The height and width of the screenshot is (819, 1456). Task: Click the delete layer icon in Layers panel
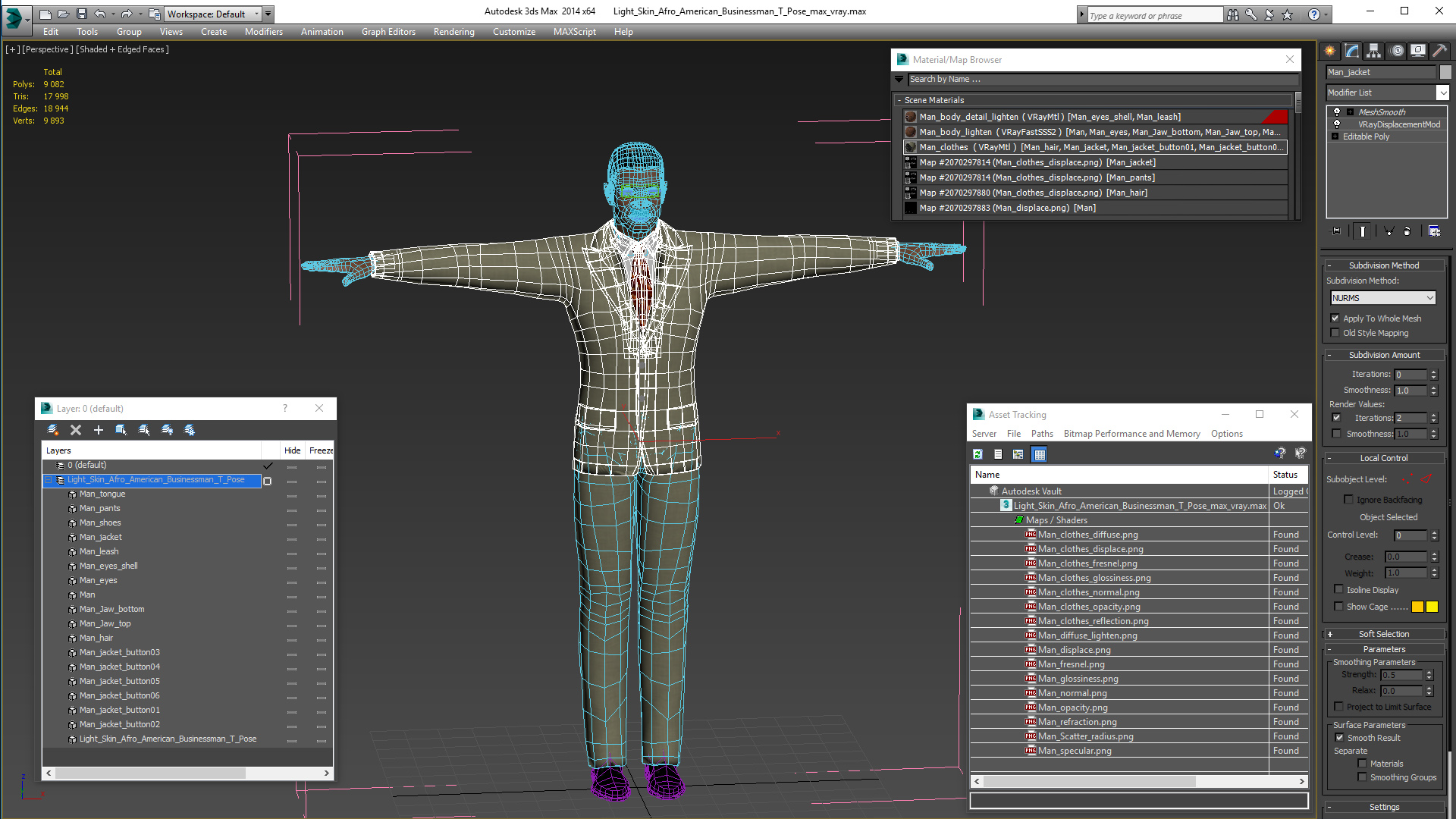point(76,429)
